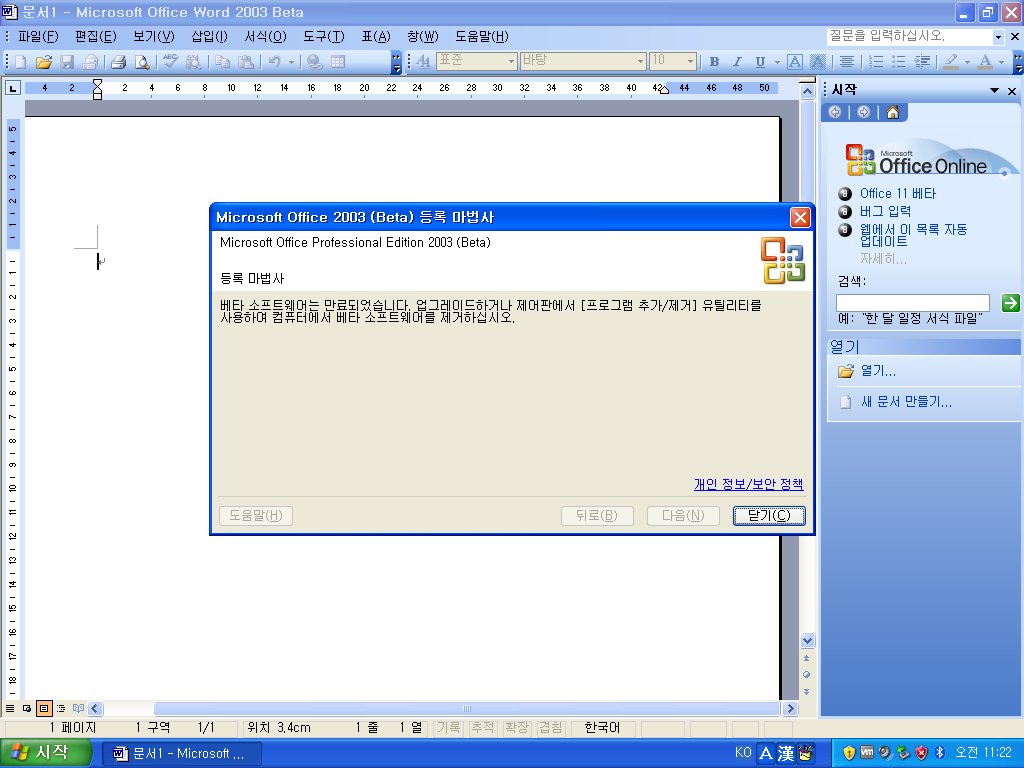Screen dimensions: 1024x768
Task: Click the Insert Hyperlink globe icon
Action: point(315,62)
